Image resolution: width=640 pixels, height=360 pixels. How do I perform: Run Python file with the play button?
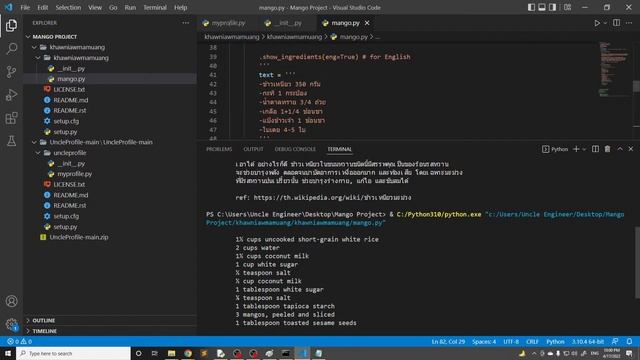click(597, 23)
